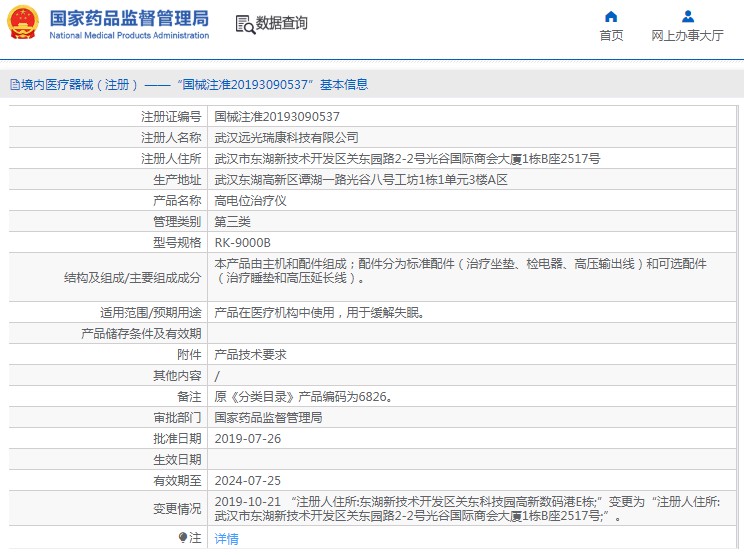Click the 产品名称 field label

point(177,201)
